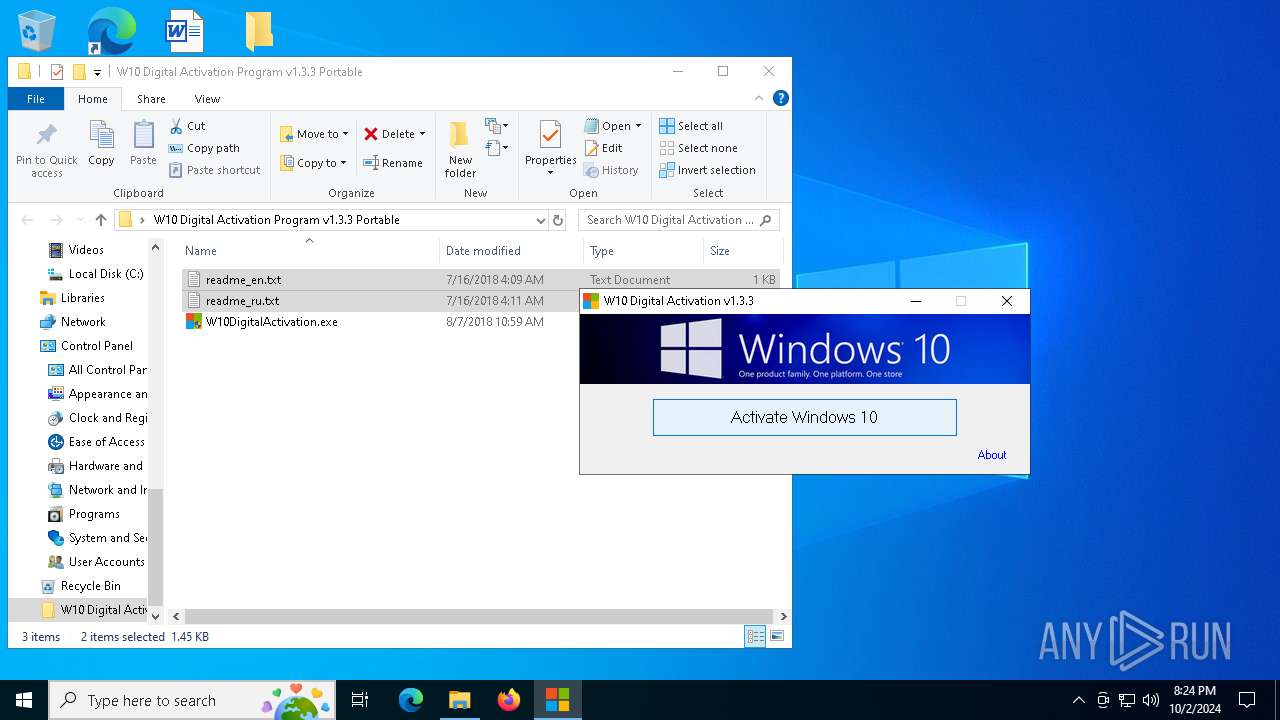Select Control Panel in navigation pane

[x=96, y=346]
